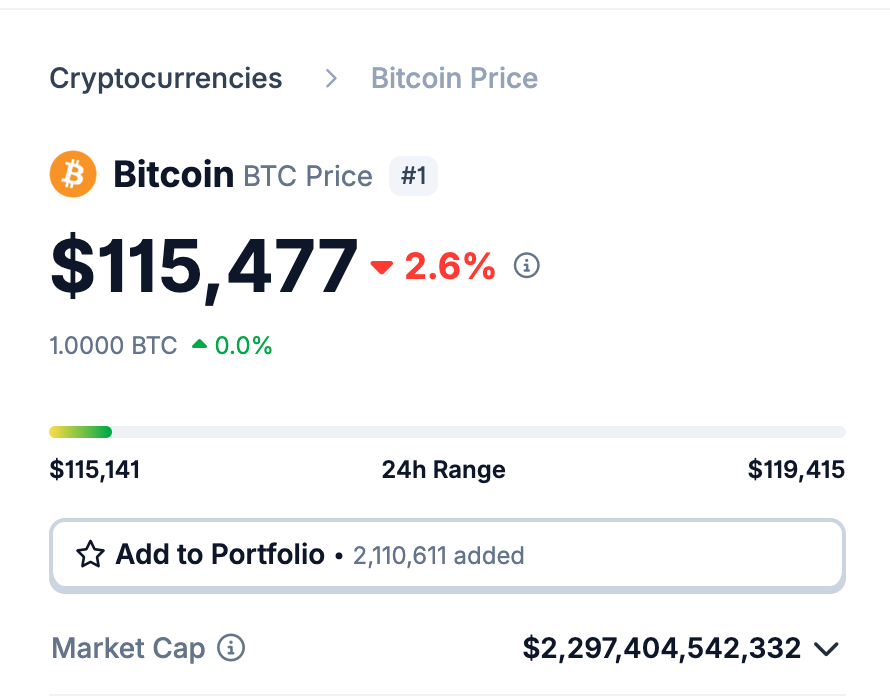Viewport: 890px width, 700px height.
Task: Click the Market Cap label
Action: 128,648
